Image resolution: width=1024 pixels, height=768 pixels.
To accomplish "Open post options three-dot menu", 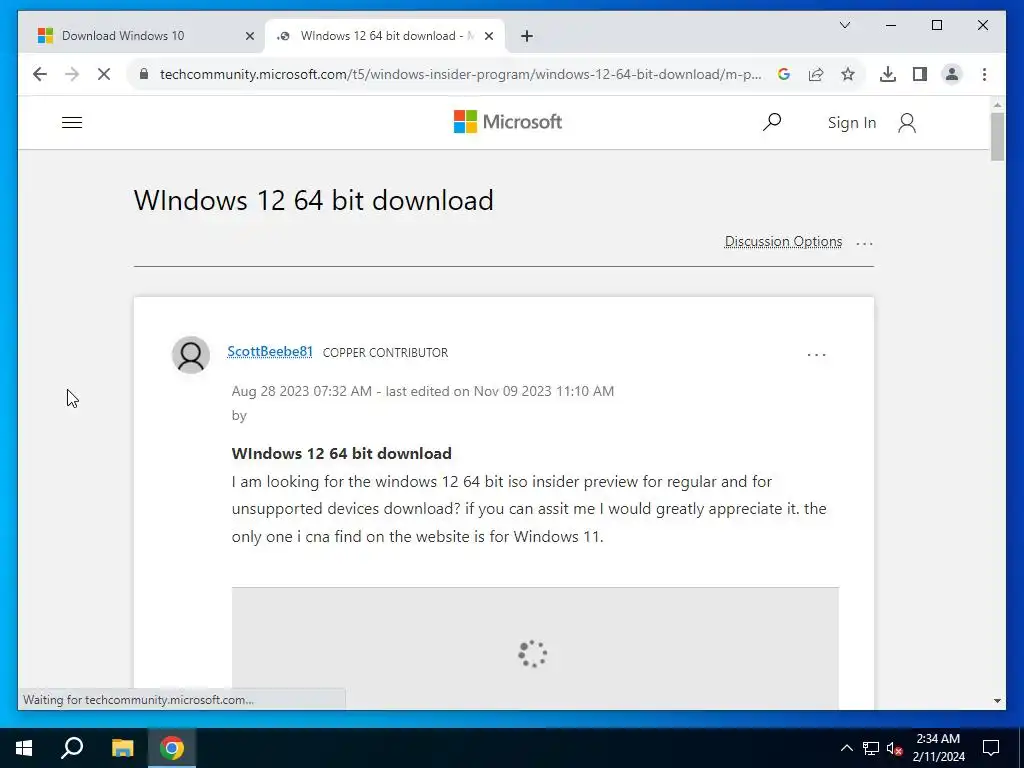I will tap(816, 355).
